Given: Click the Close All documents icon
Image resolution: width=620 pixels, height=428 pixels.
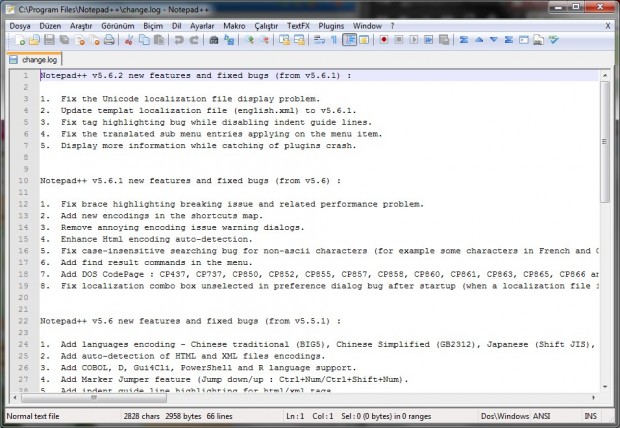Looking at the screenshot, I should pos(95,40).
